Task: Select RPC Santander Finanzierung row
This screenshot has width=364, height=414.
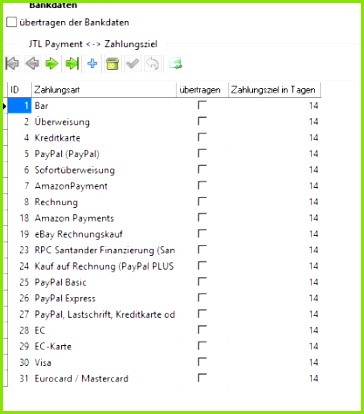Action: [164, 250]
